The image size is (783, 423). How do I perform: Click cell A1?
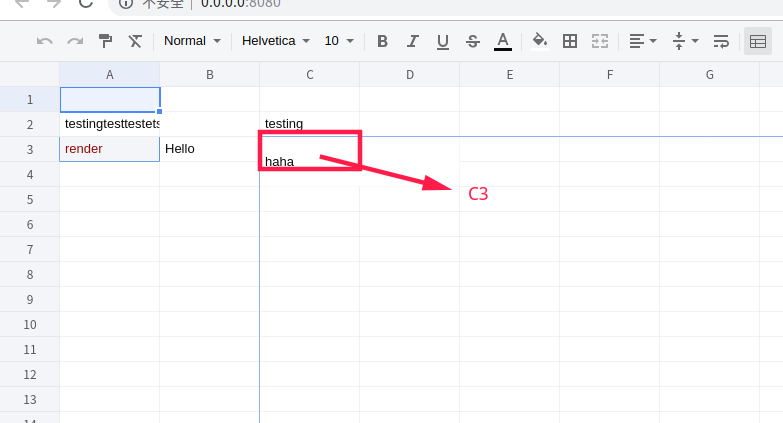[x=110, y=99]
